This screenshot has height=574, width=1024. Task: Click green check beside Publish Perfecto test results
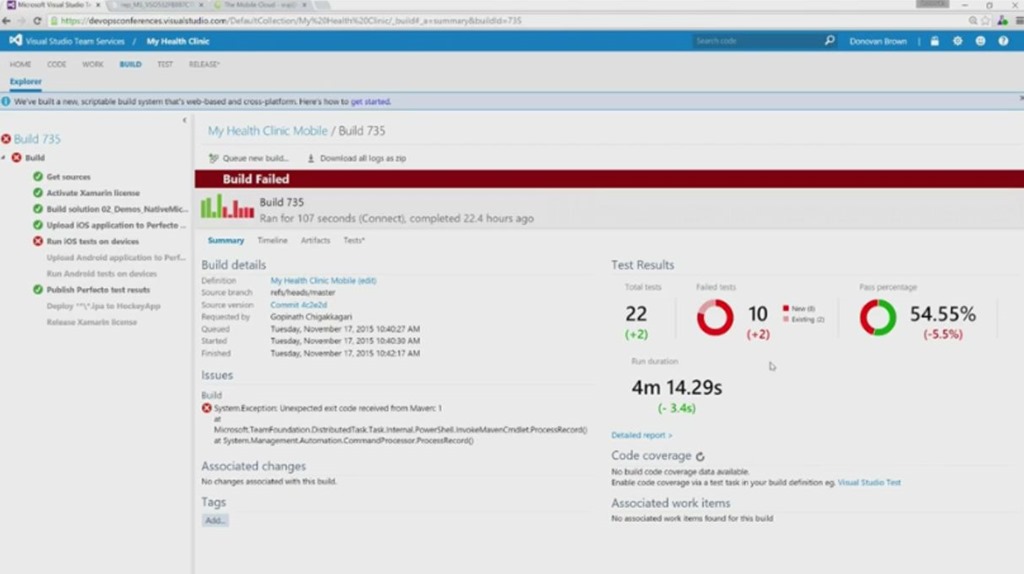[x=38, y=289]
